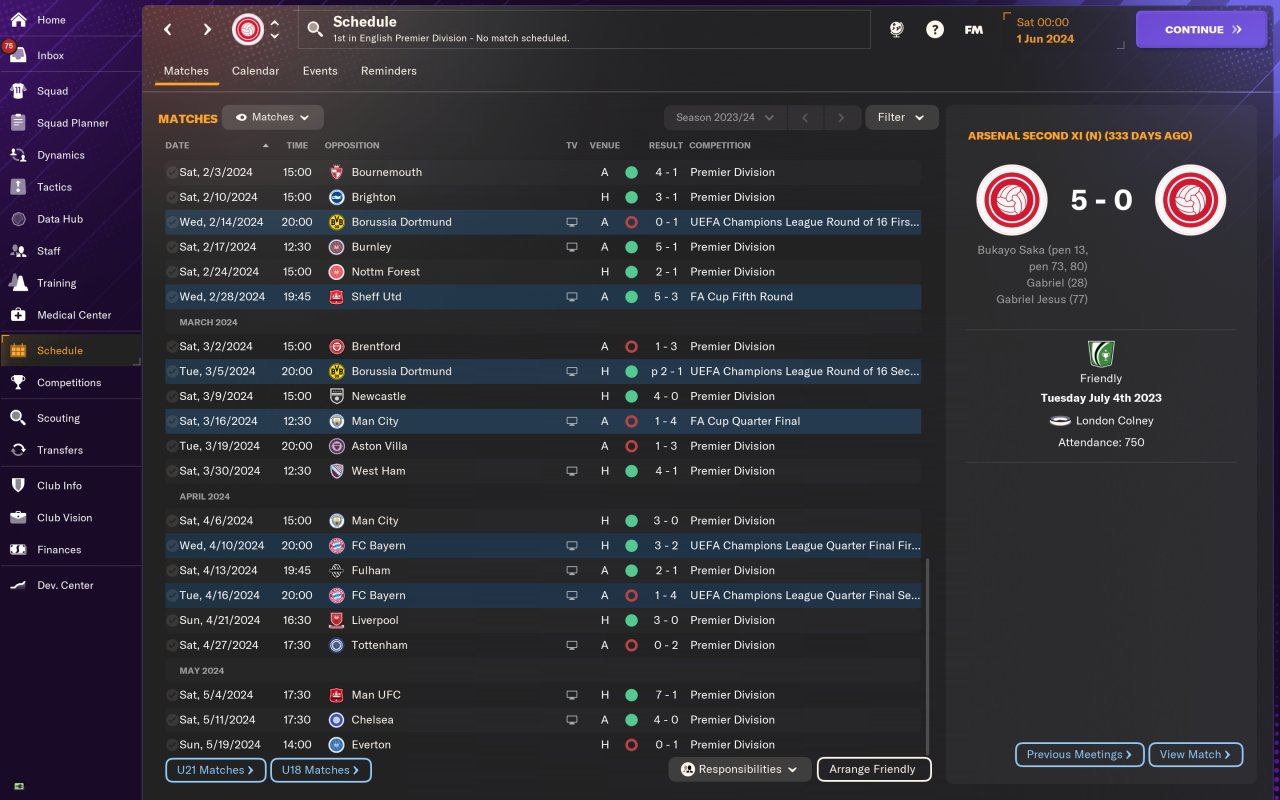Open the Inbox with 75 unread
Viewport: 1280px width, 800px height.
click(18, 55)
